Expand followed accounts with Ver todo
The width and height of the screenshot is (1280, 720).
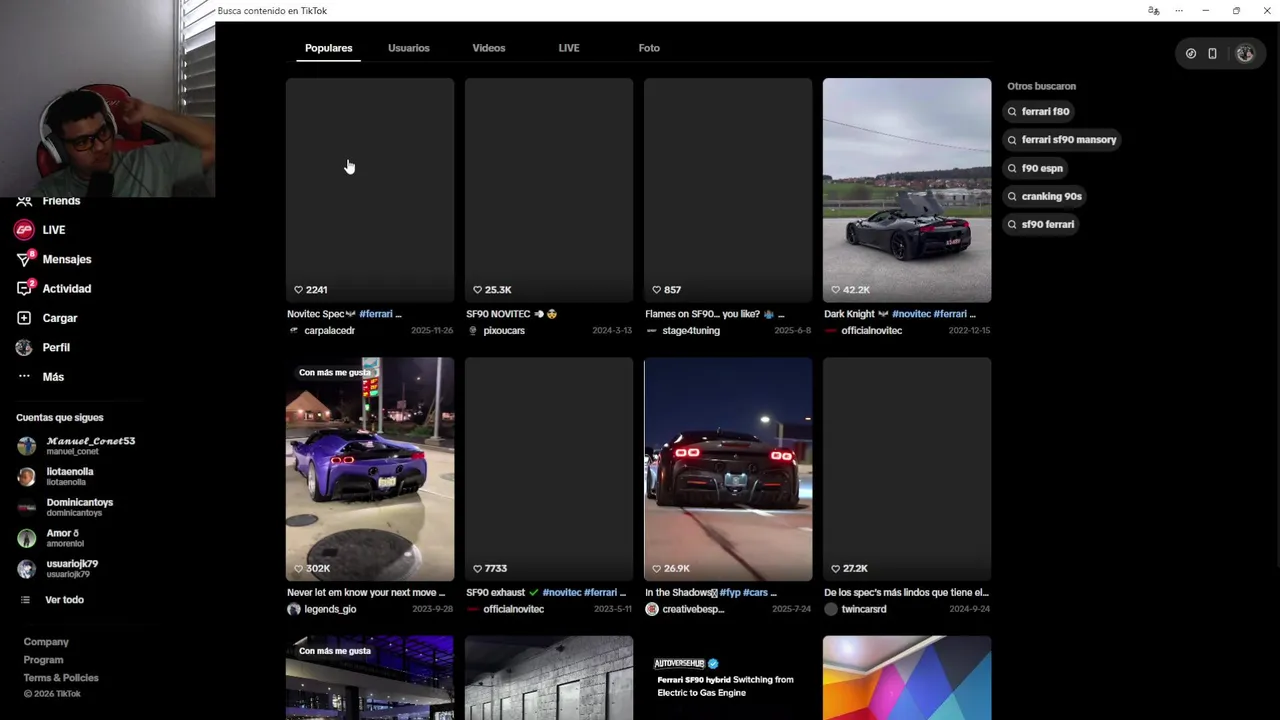(64, 600)
